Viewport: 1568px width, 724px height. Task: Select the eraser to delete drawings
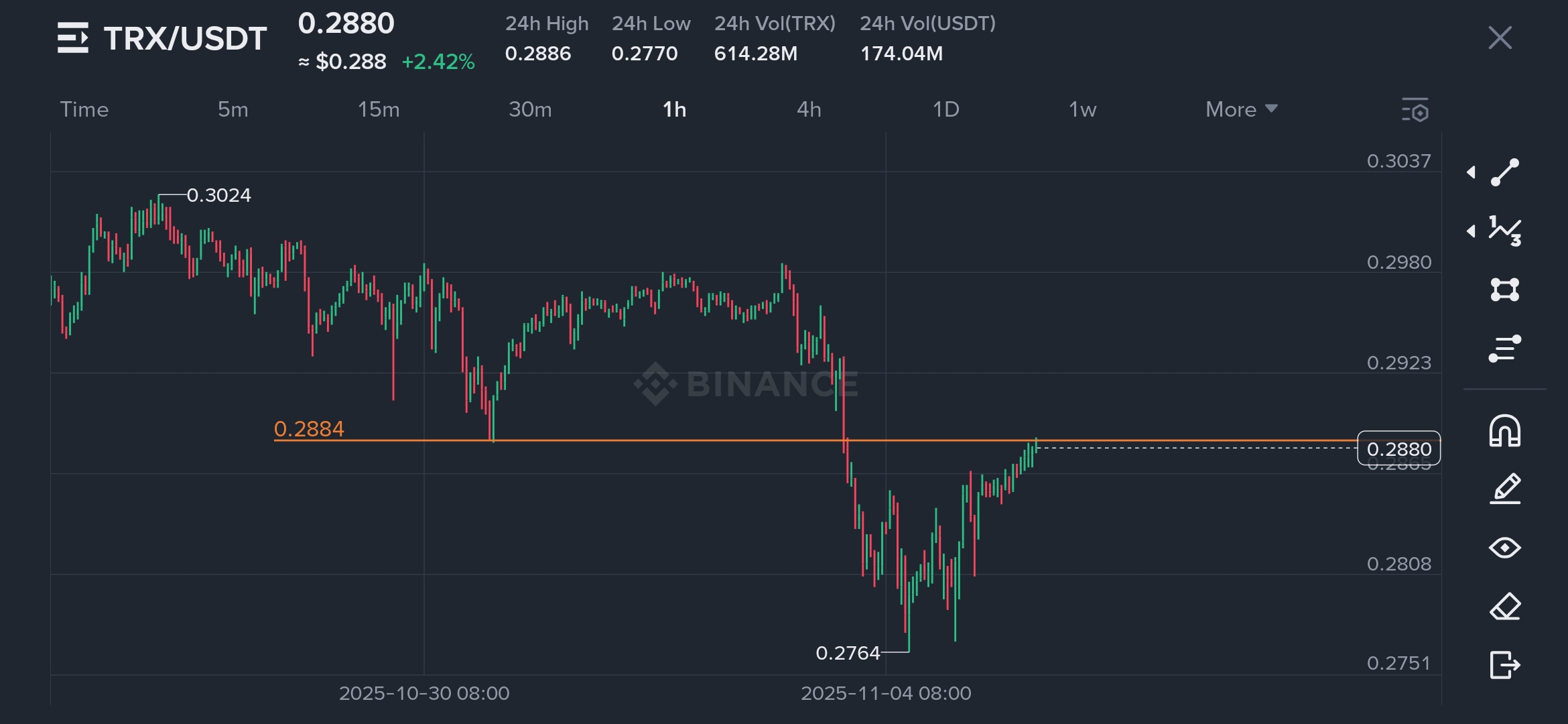pyautogui.click(x=1504, y=607)
